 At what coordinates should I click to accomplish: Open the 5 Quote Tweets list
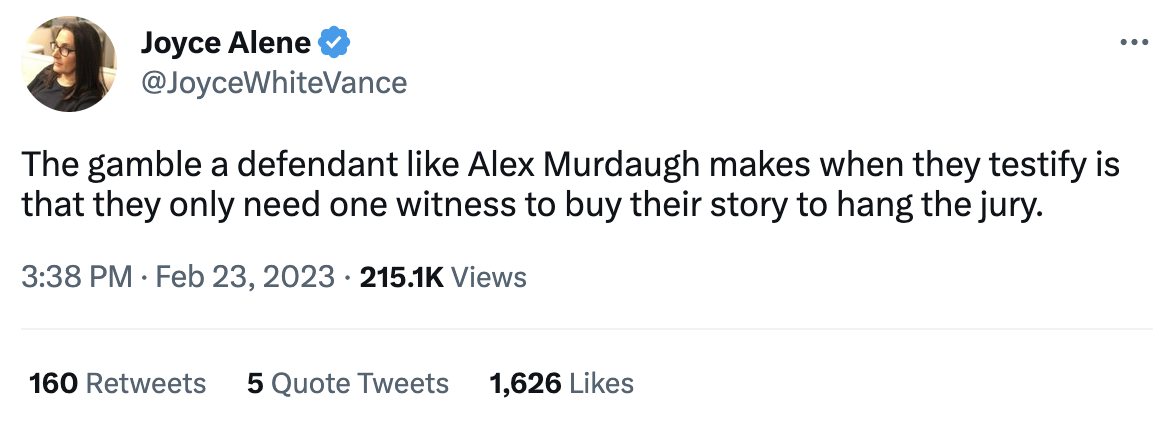point(348,383)
